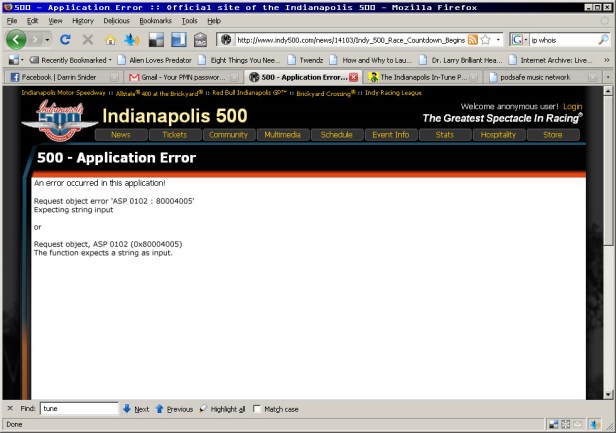Open the Bookmarks menu

click(x=155, y=20)
